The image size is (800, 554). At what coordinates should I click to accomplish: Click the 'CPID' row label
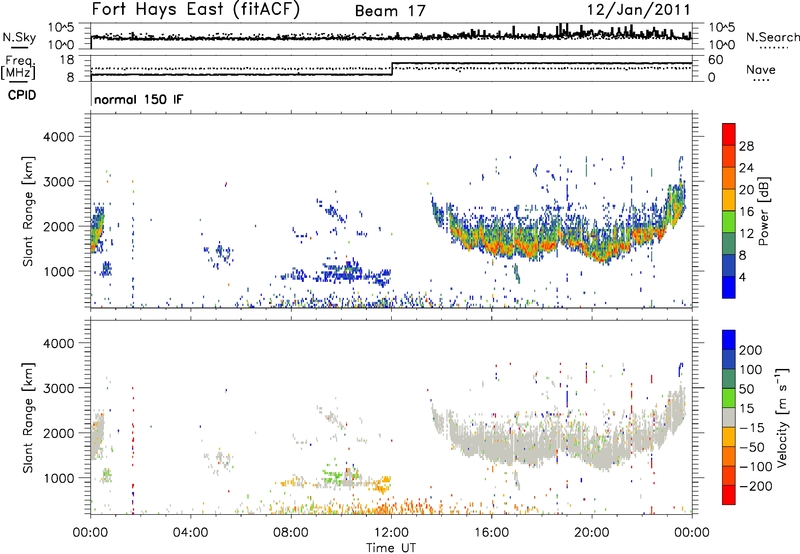(22, 95)
